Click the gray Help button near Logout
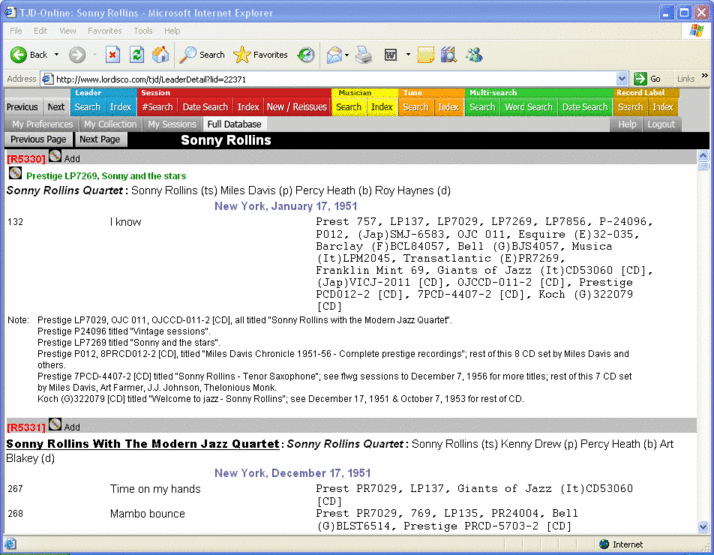Viewport: 714px width, 555px height. click(x=627, y=124)
